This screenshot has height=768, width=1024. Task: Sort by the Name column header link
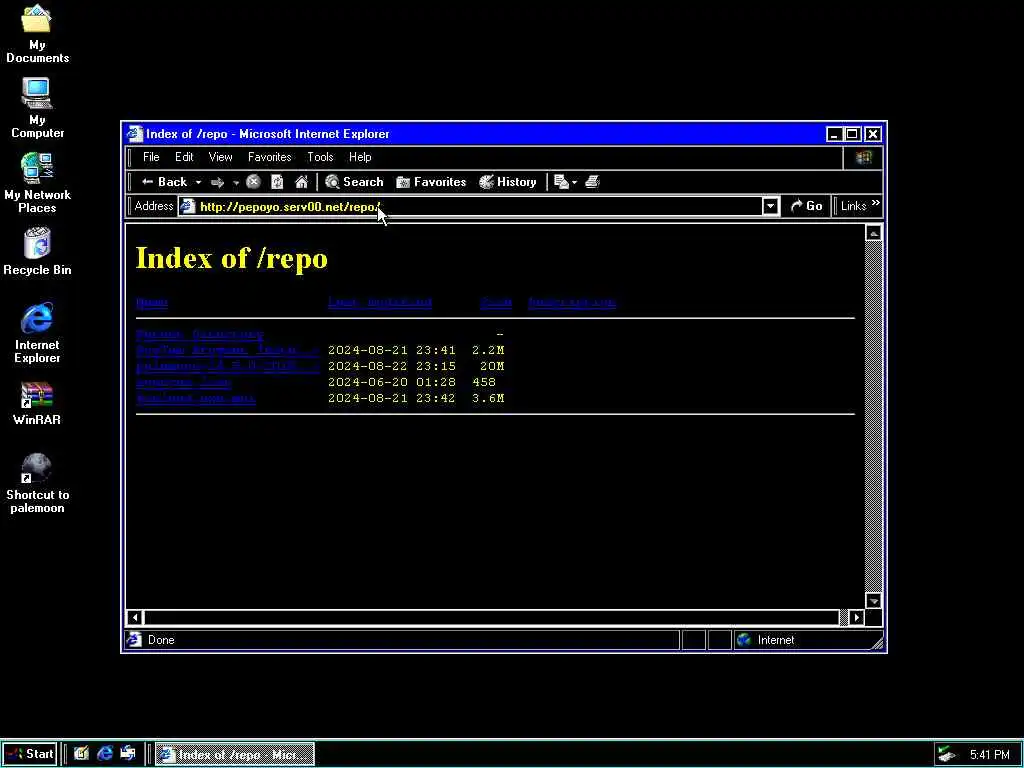tap(152, 302)
